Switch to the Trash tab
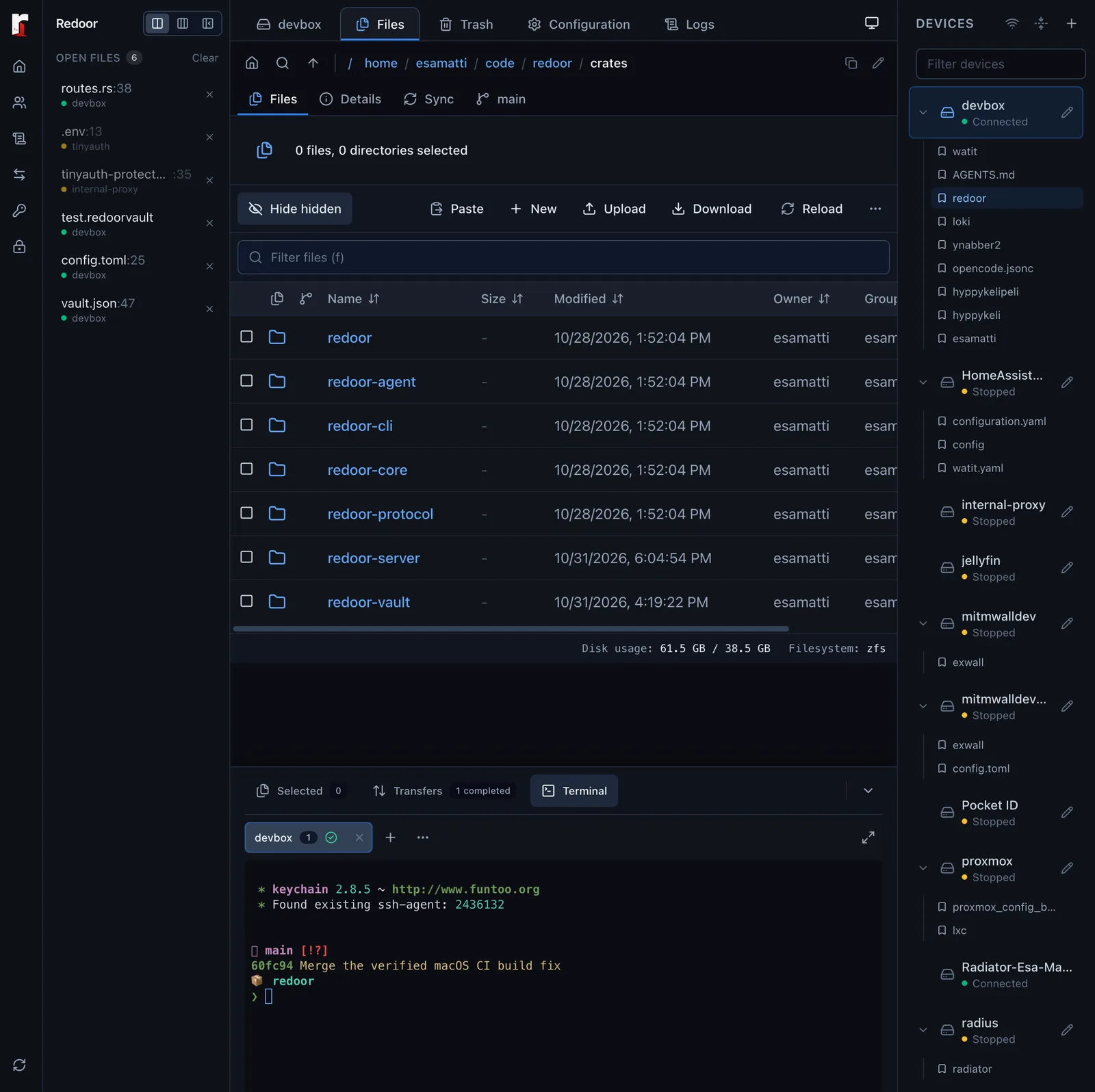This screenshot has width=1095, height=1092. click(x=466, y=24)
